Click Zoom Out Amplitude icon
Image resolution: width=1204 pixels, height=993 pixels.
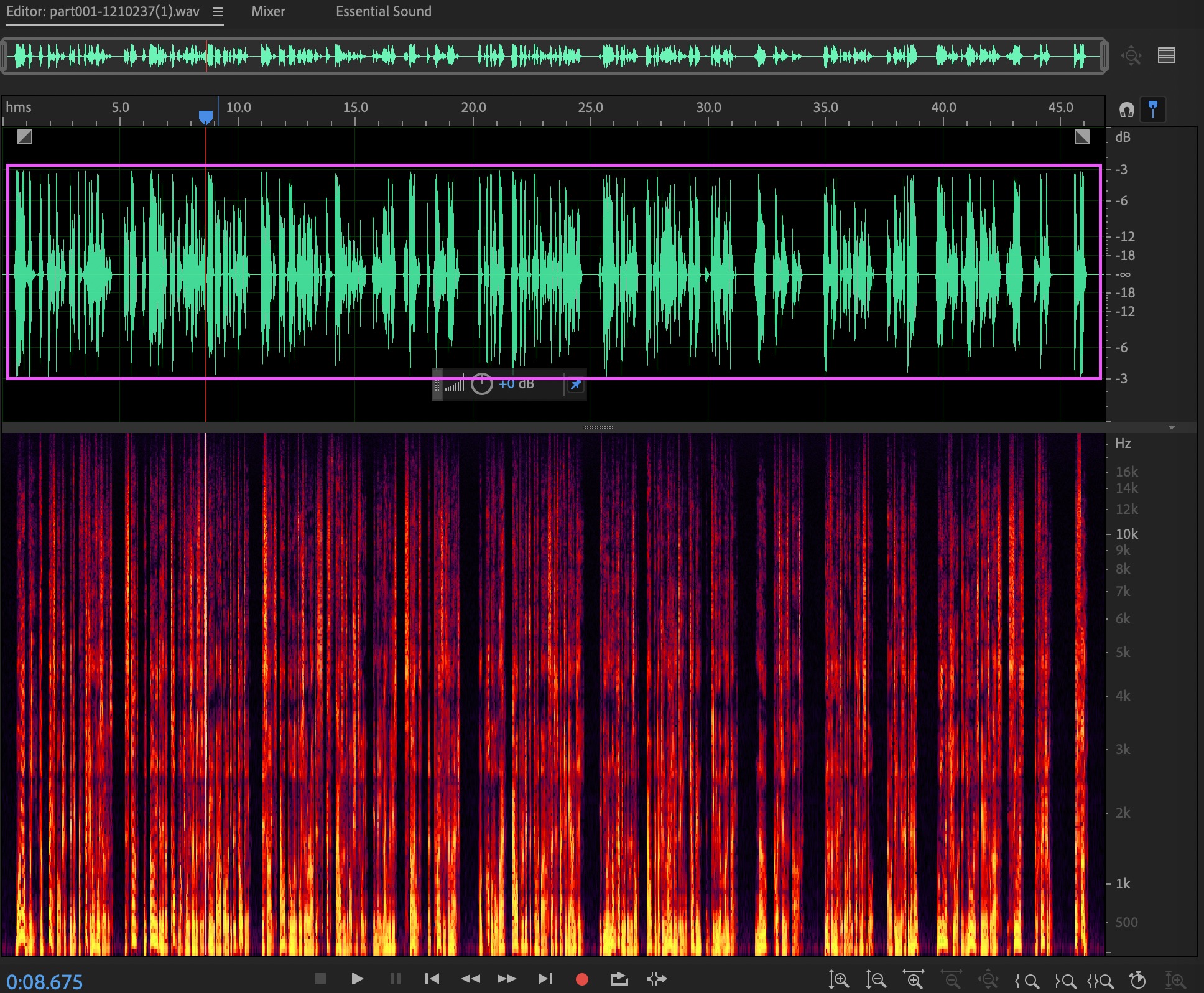pos(876,981)
